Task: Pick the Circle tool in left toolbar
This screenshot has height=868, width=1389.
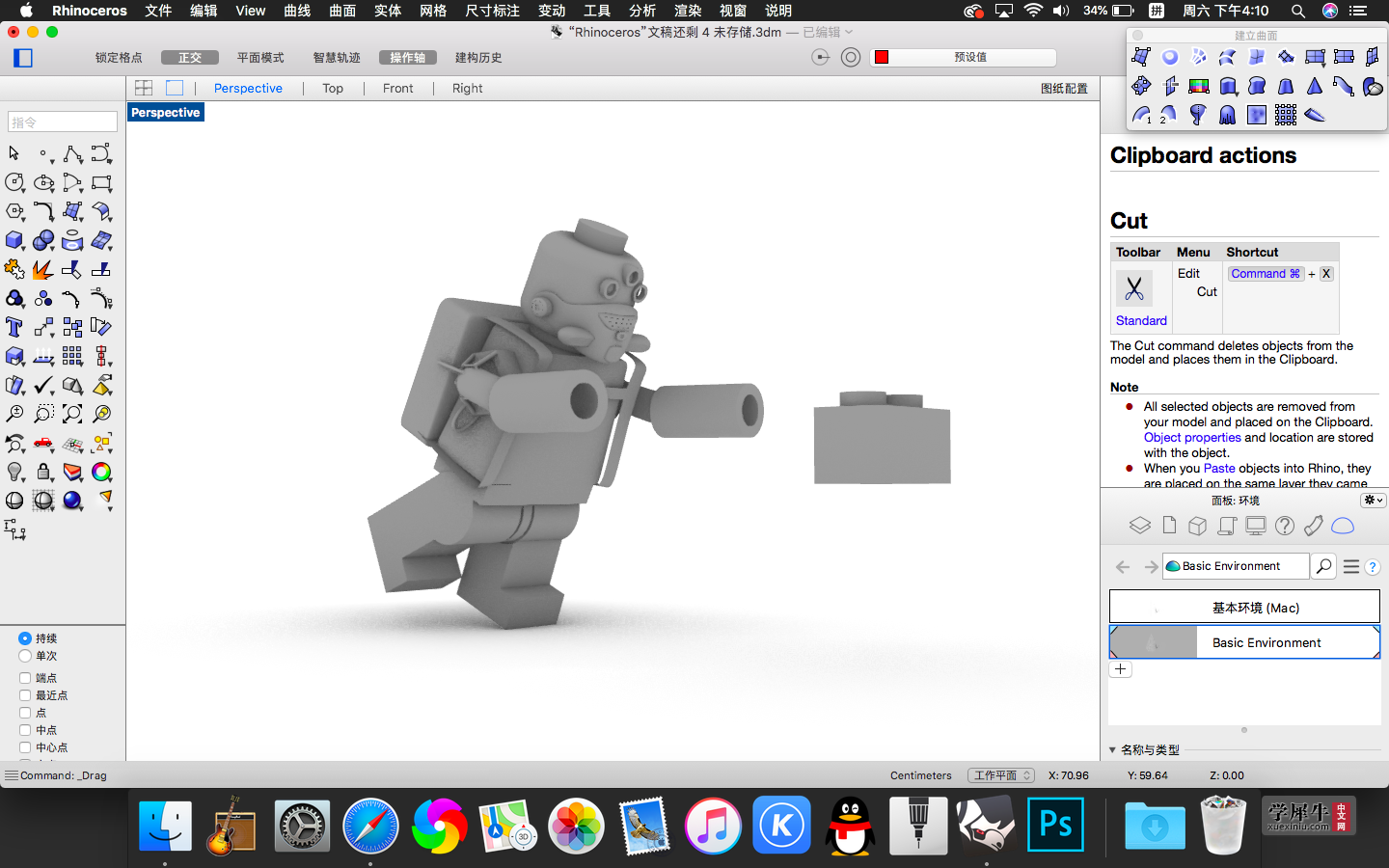Action: (x=14, y=182)
